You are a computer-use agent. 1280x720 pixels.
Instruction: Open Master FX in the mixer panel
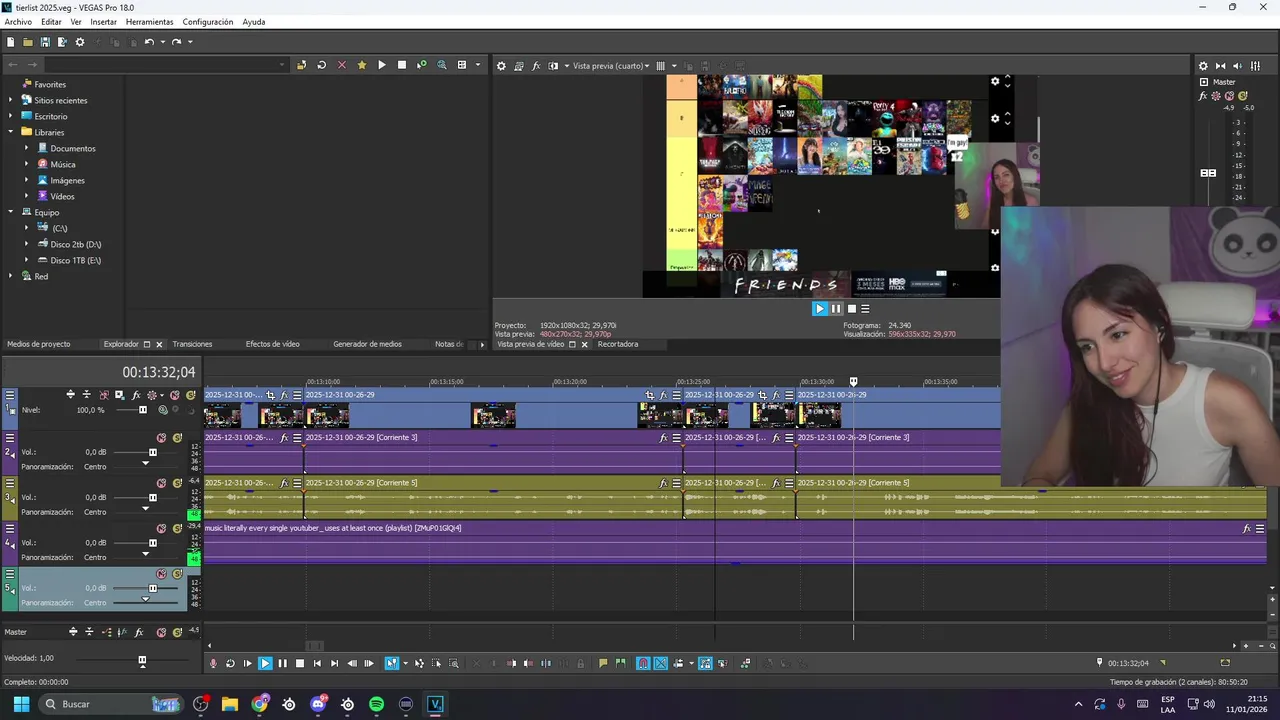tap(1203, 96)
